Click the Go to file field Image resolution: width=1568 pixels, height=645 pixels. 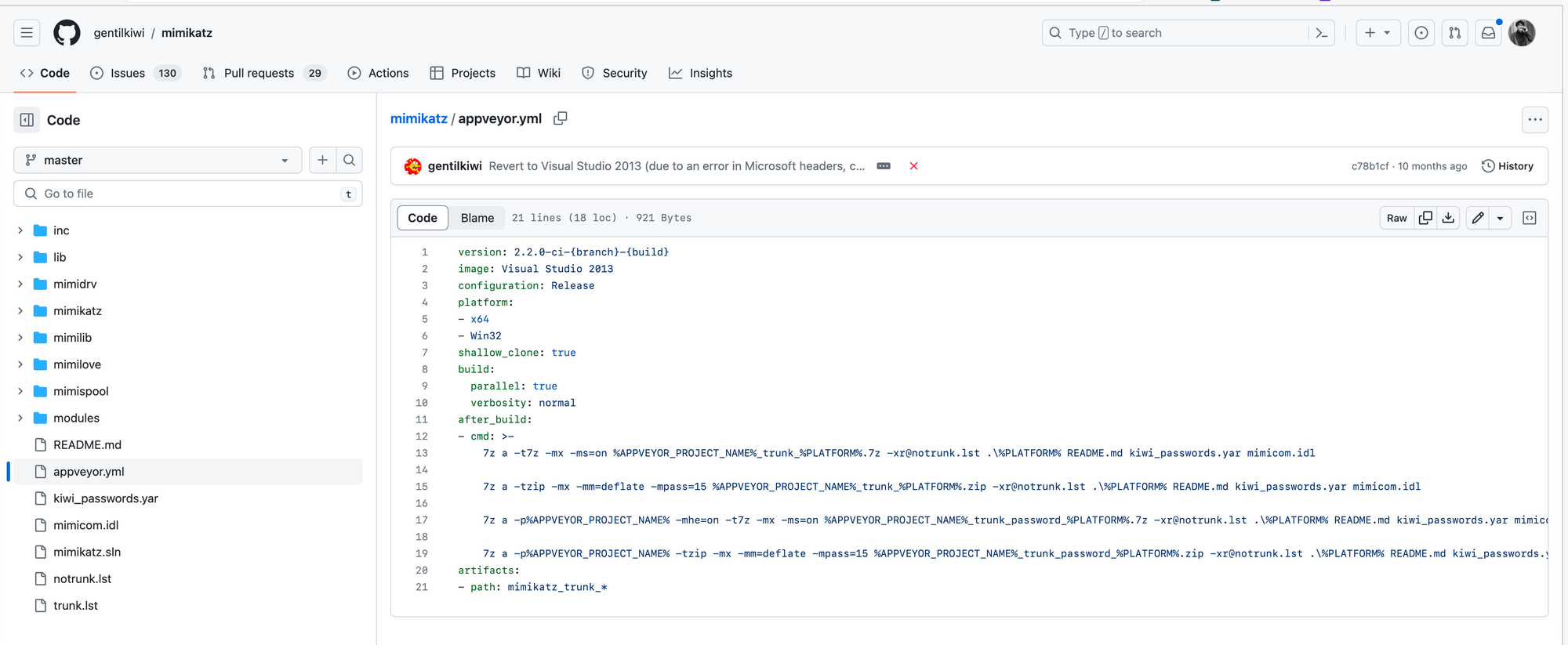tap(188, 194)
